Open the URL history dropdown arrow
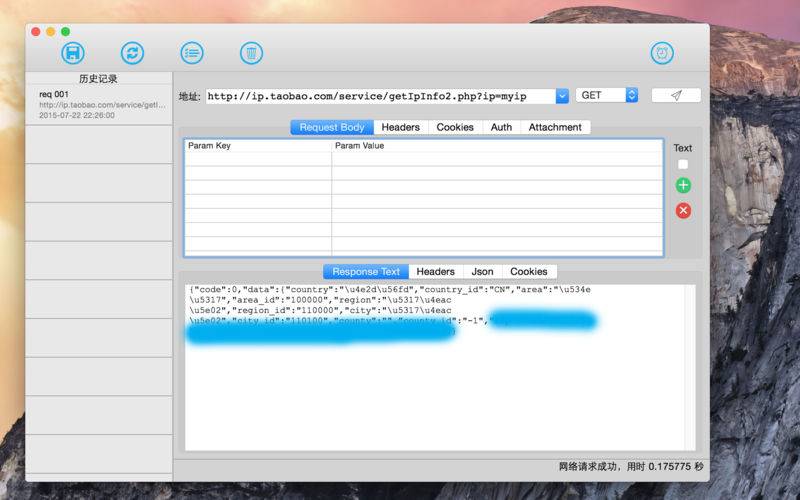Image resolution: width=800 pixels, height=500 pixels. point(562,96)
